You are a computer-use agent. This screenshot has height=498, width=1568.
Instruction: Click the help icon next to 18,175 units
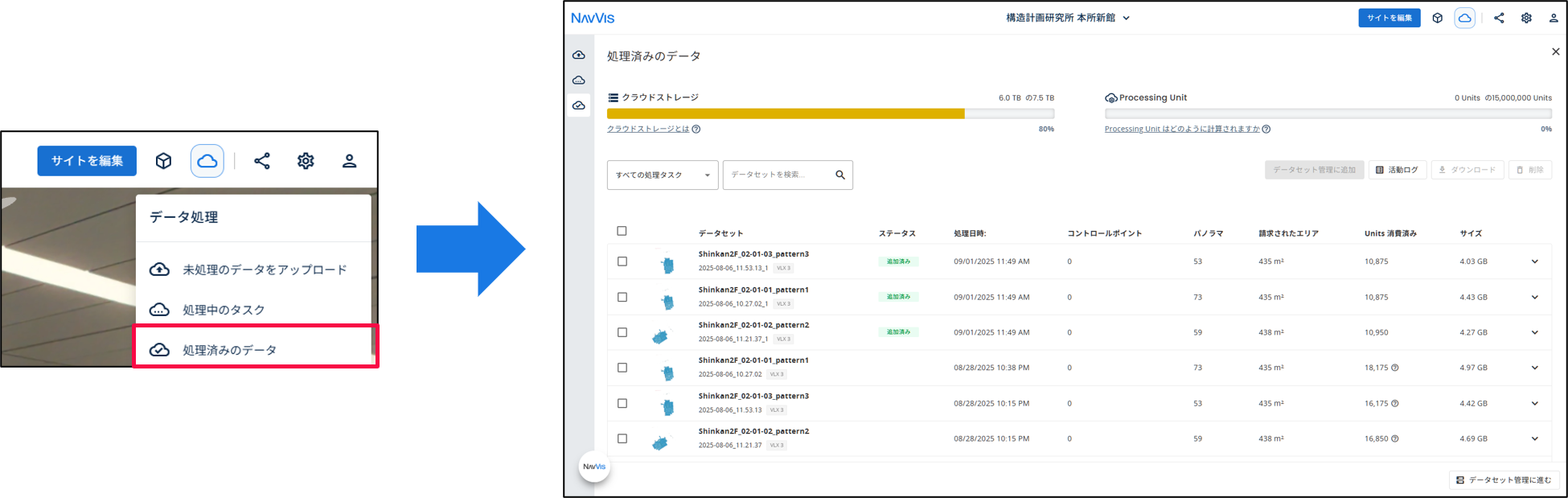point(1395,368)
